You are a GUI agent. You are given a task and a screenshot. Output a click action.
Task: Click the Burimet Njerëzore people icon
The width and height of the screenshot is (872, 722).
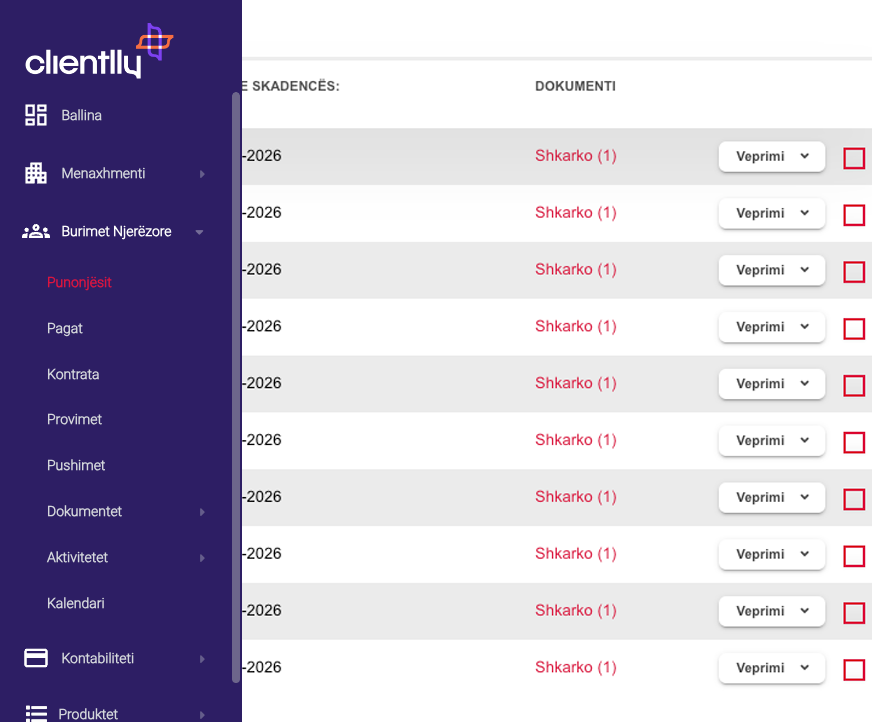pyautogui.click(x=36, y=231)
